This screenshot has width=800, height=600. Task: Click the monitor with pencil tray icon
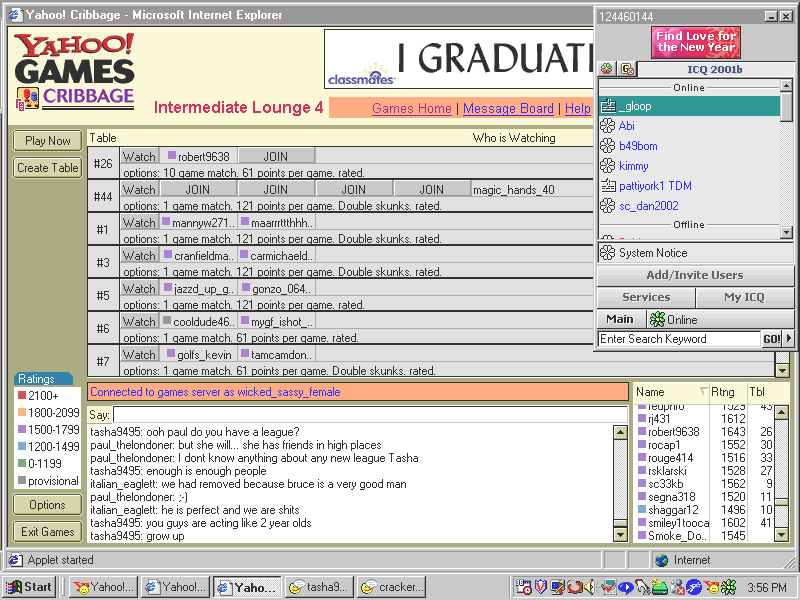558,587
